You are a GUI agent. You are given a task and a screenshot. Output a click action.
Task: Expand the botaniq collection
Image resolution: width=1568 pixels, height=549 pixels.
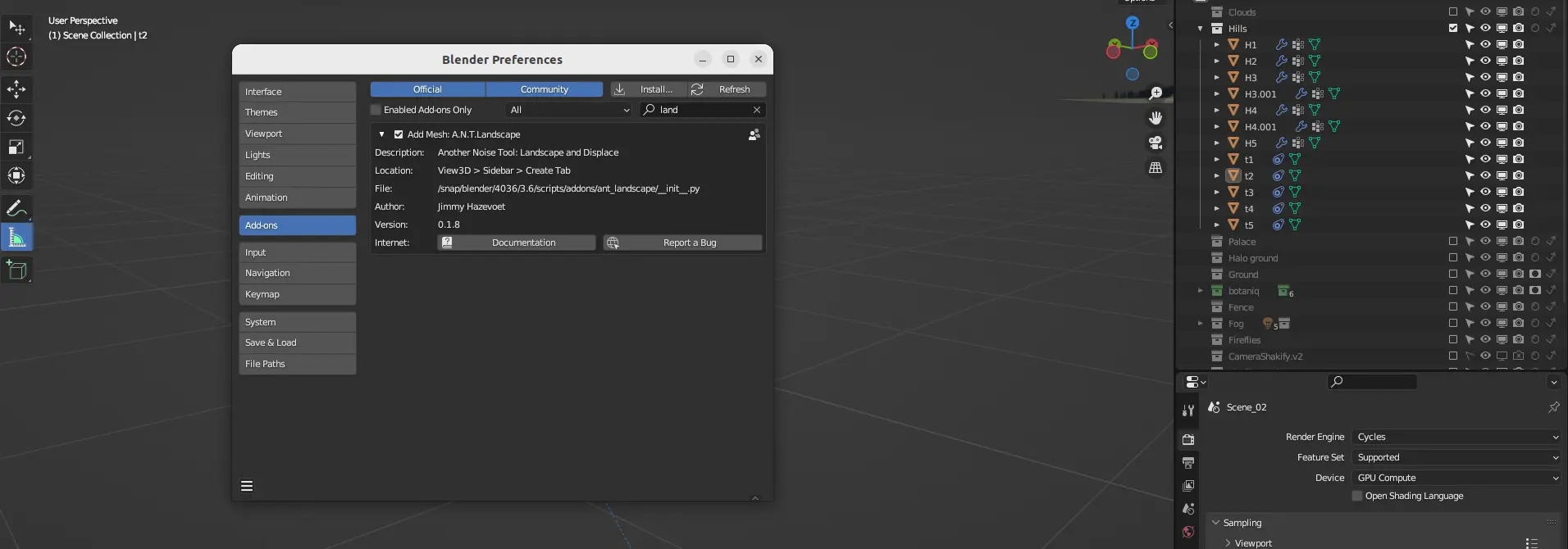tap(1201, 290)
